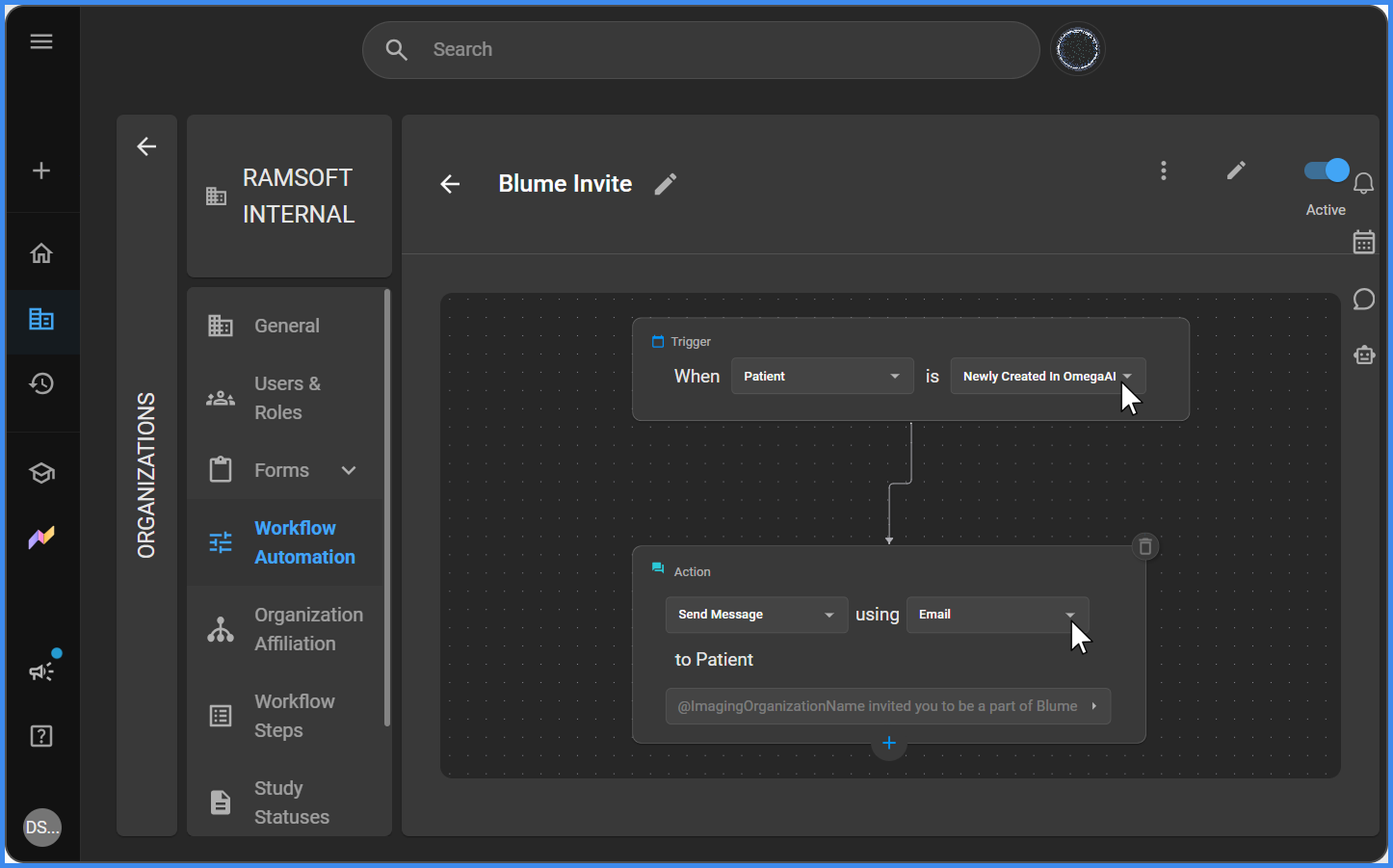This screenshot has width=1393, height=868.
Task: Click the back arrow above ORGANIZATIONS
Action: (x=146, y=146)
